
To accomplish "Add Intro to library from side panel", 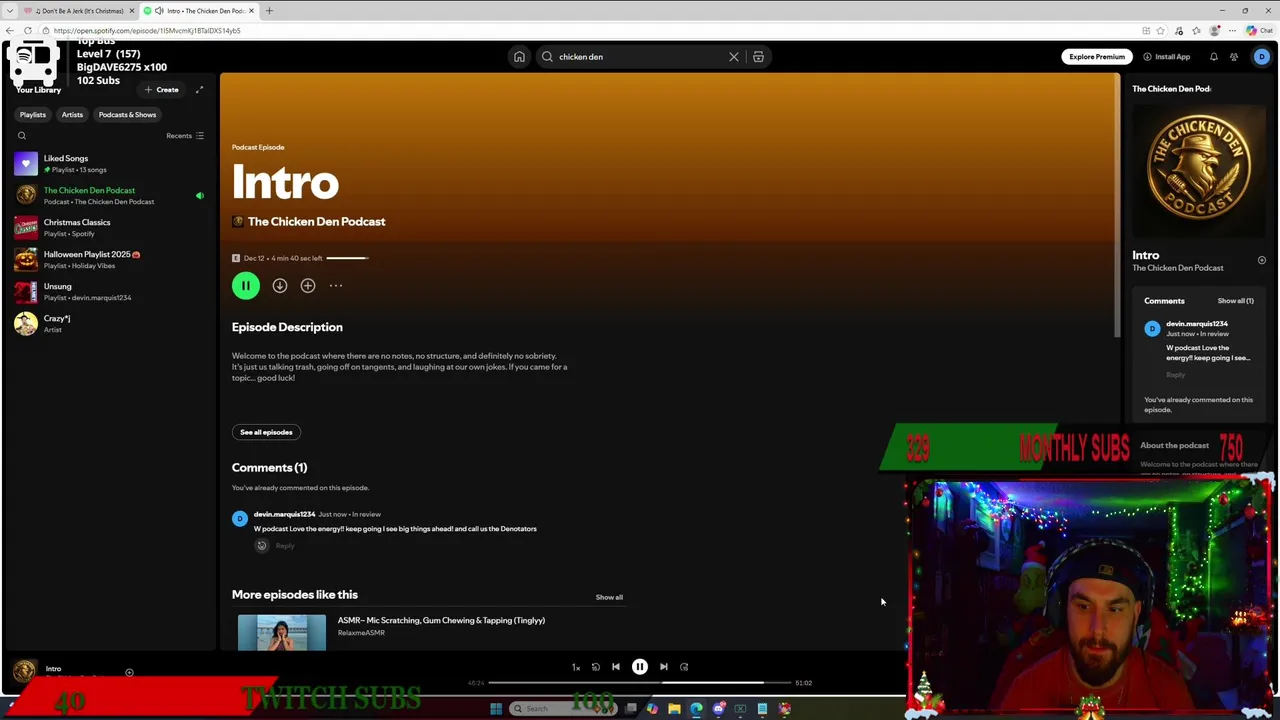I will 1262,260.
